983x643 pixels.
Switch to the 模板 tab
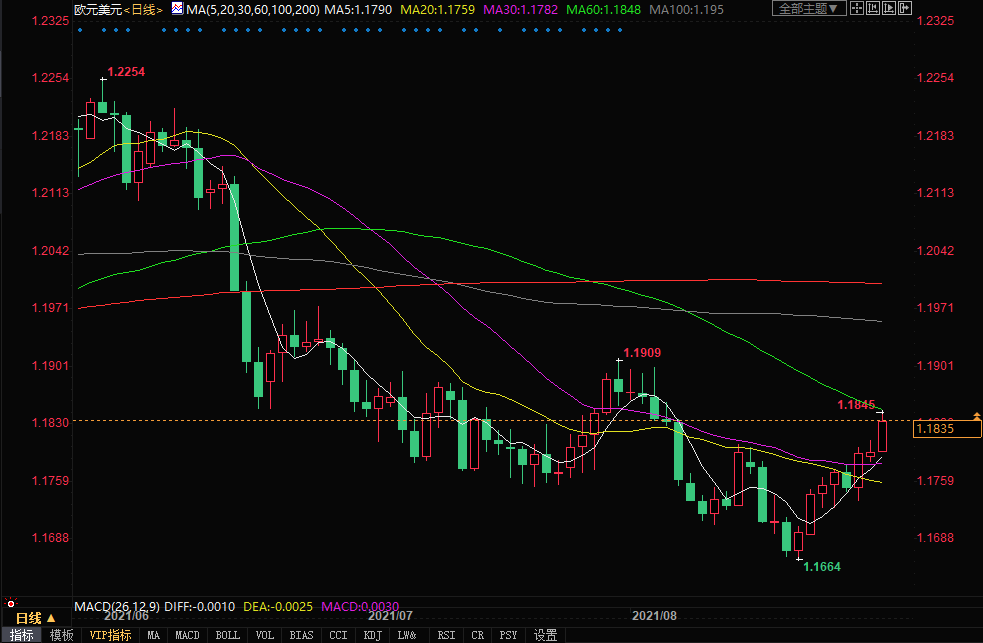click(62, 635)
